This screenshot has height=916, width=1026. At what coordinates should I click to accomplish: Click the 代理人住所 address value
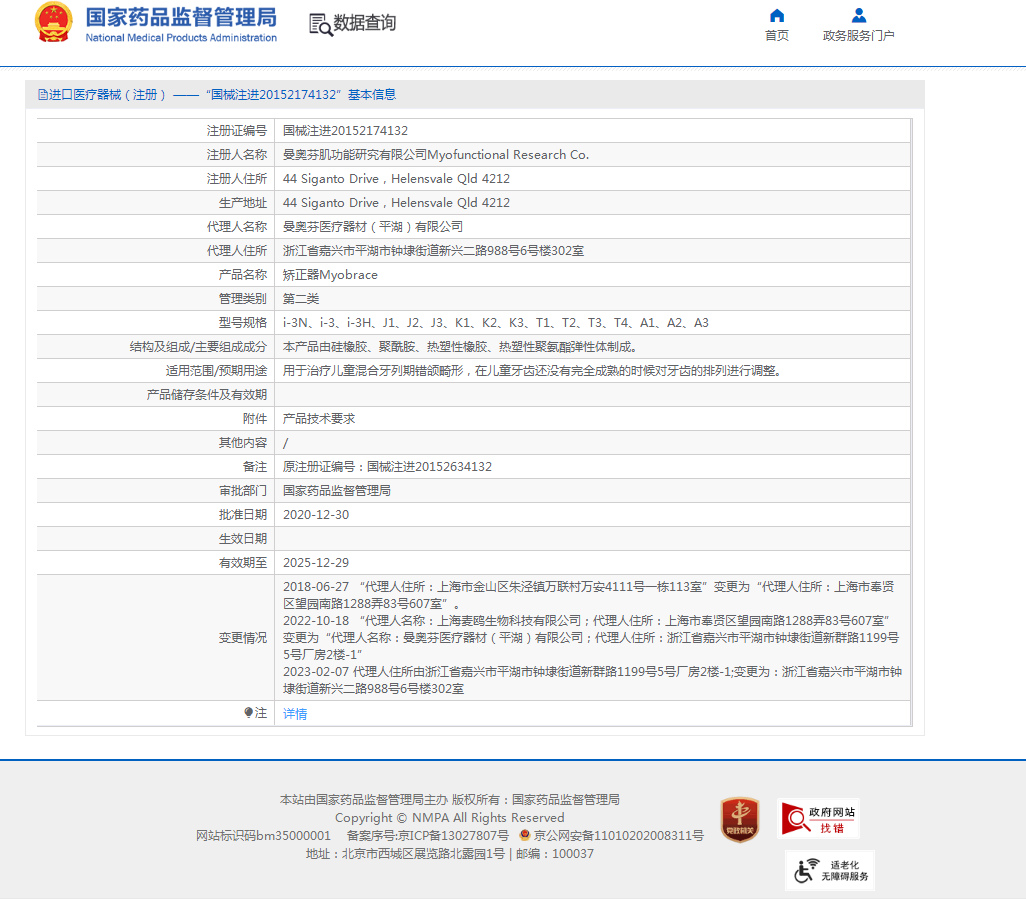click(x=433, y=251)
